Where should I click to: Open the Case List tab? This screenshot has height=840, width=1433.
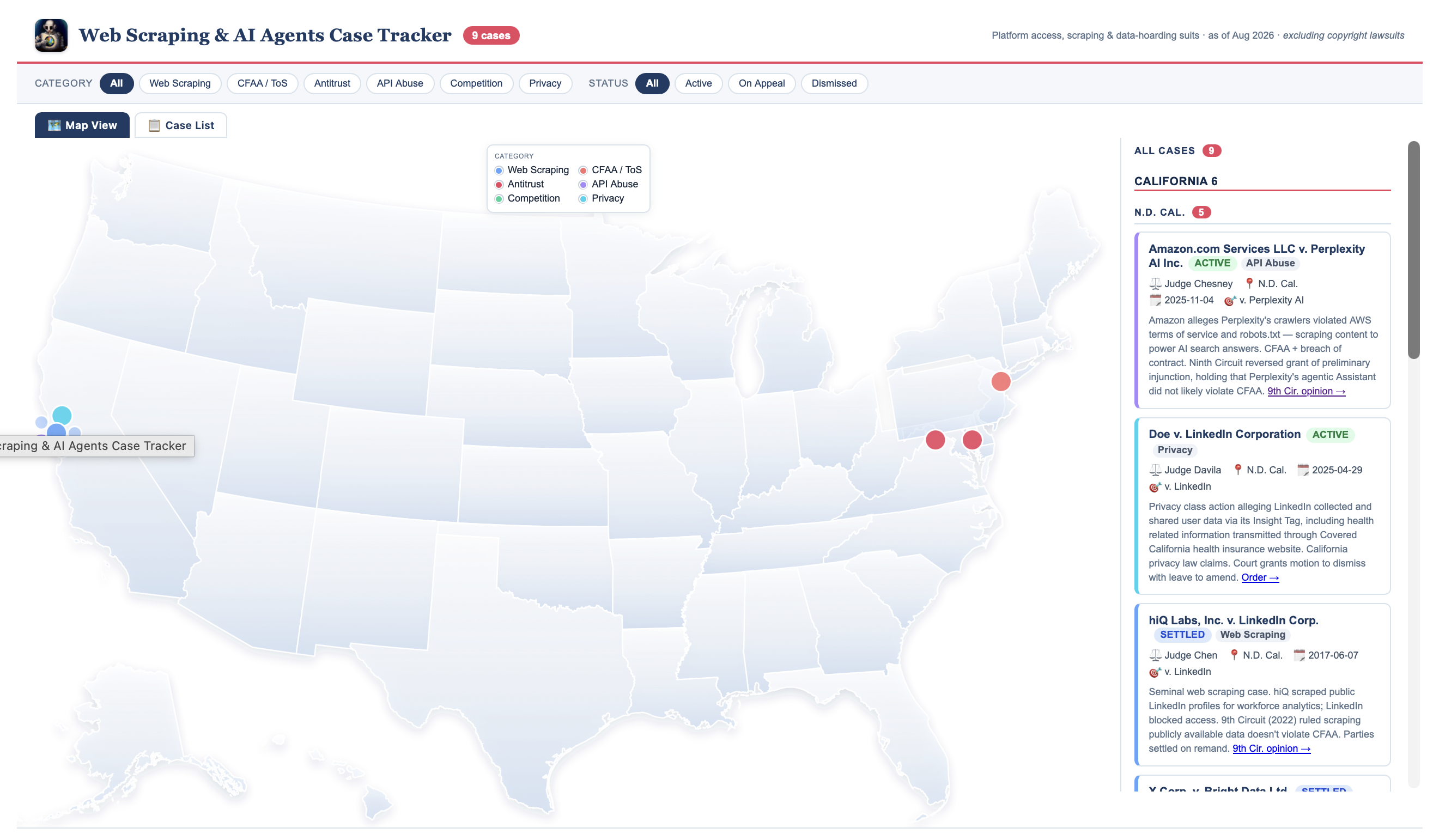(x=181, y=125)
